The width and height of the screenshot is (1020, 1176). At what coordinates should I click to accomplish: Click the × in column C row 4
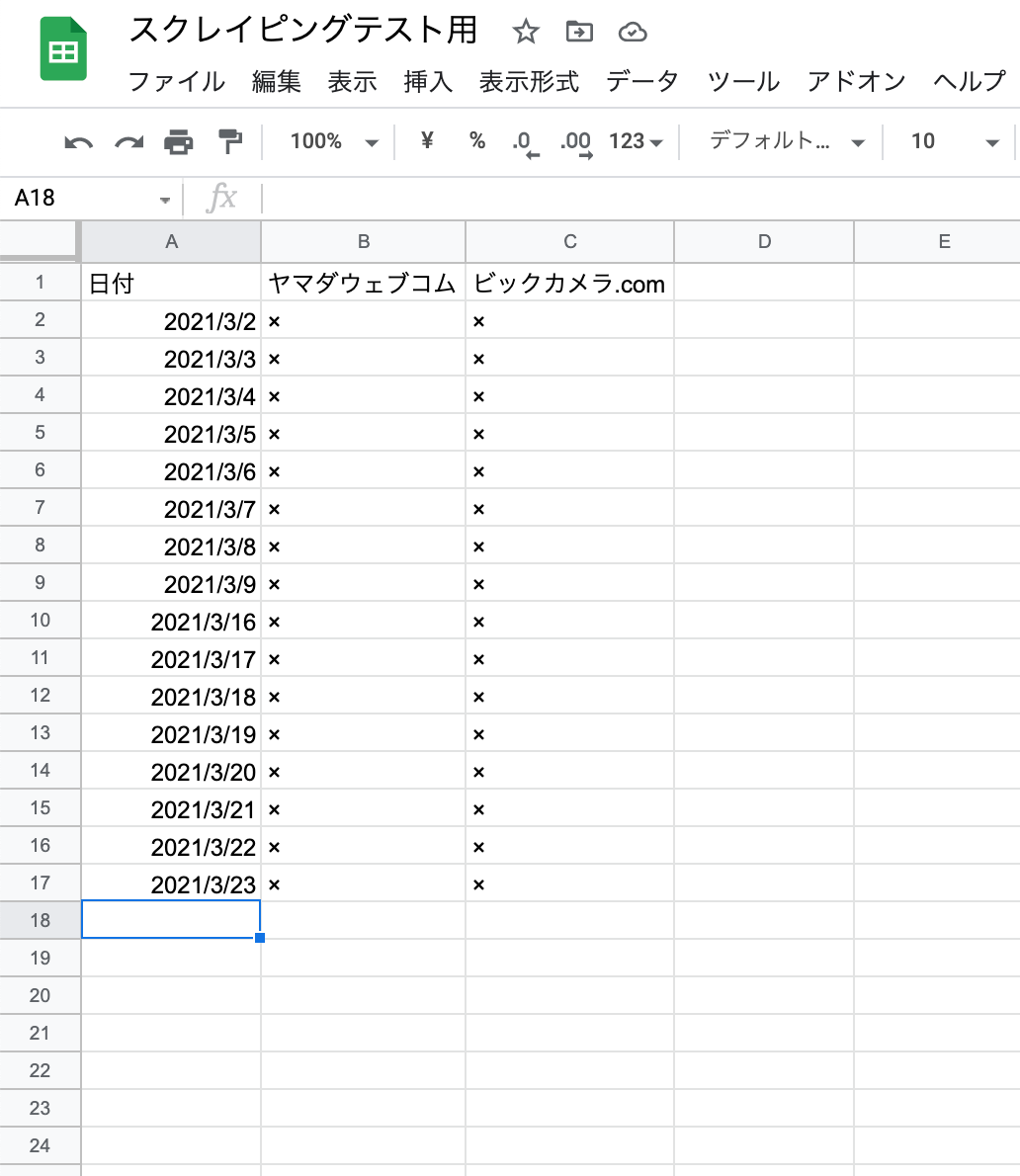[478, 396]
